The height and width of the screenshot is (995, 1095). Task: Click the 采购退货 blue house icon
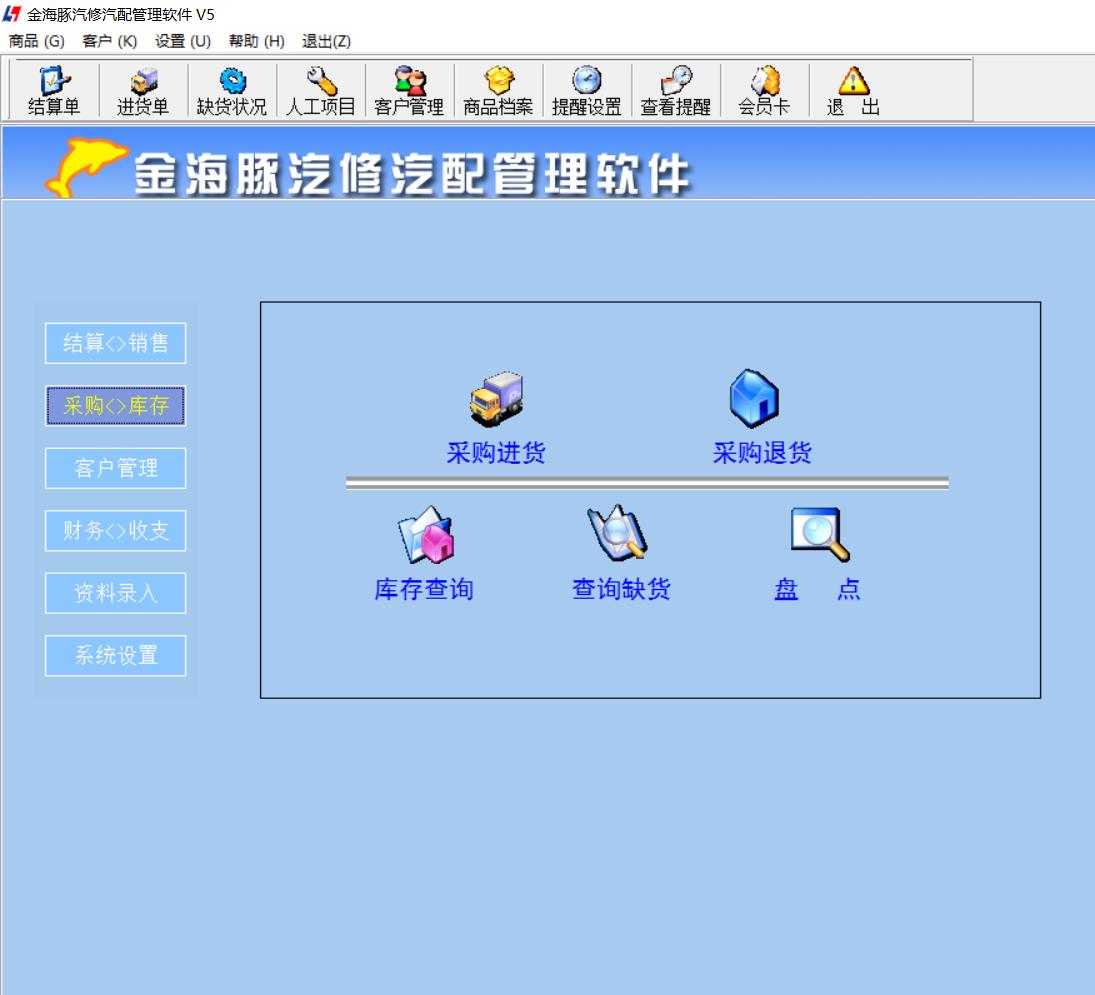pos(754,398)
